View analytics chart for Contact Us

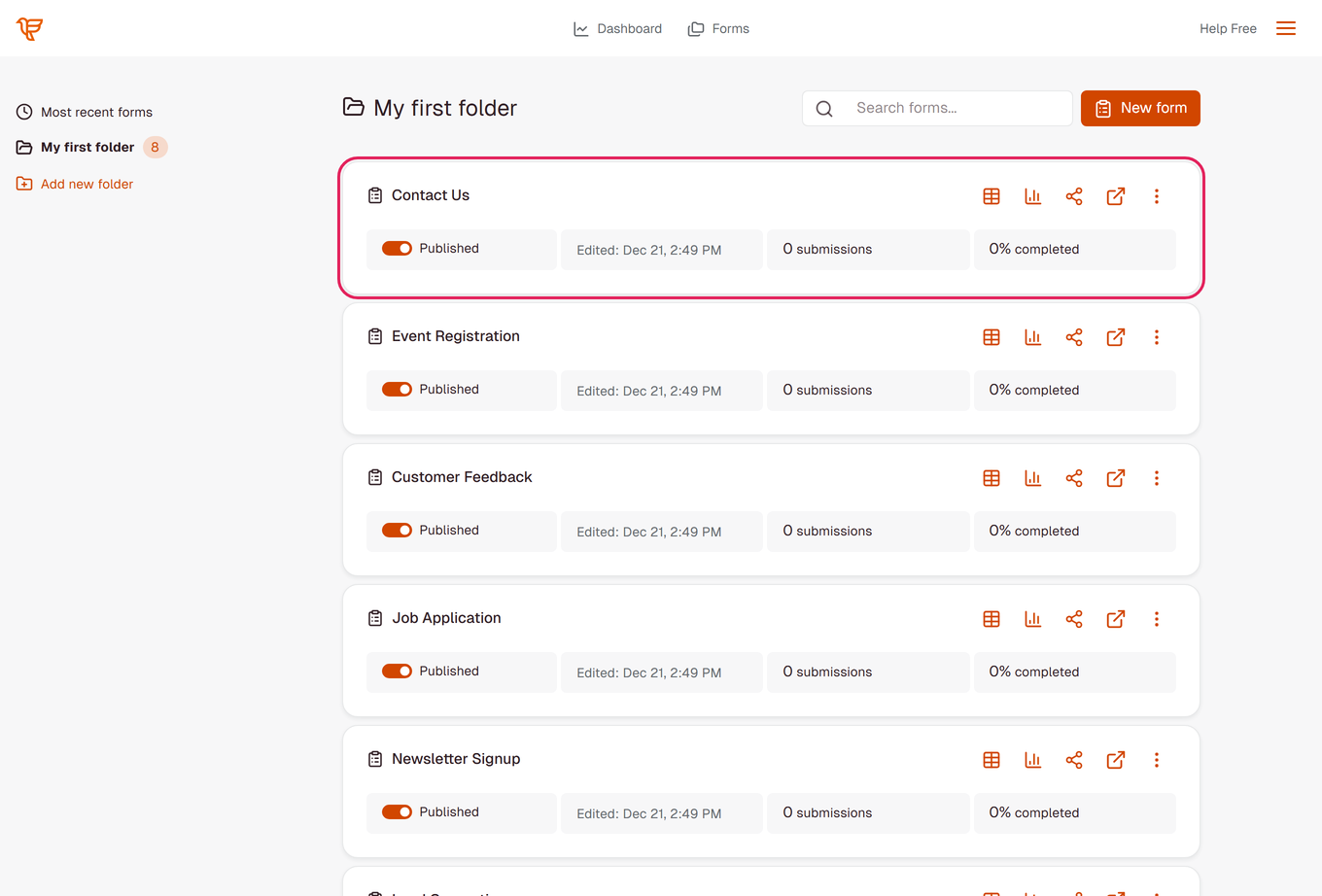click(1032, 196)
